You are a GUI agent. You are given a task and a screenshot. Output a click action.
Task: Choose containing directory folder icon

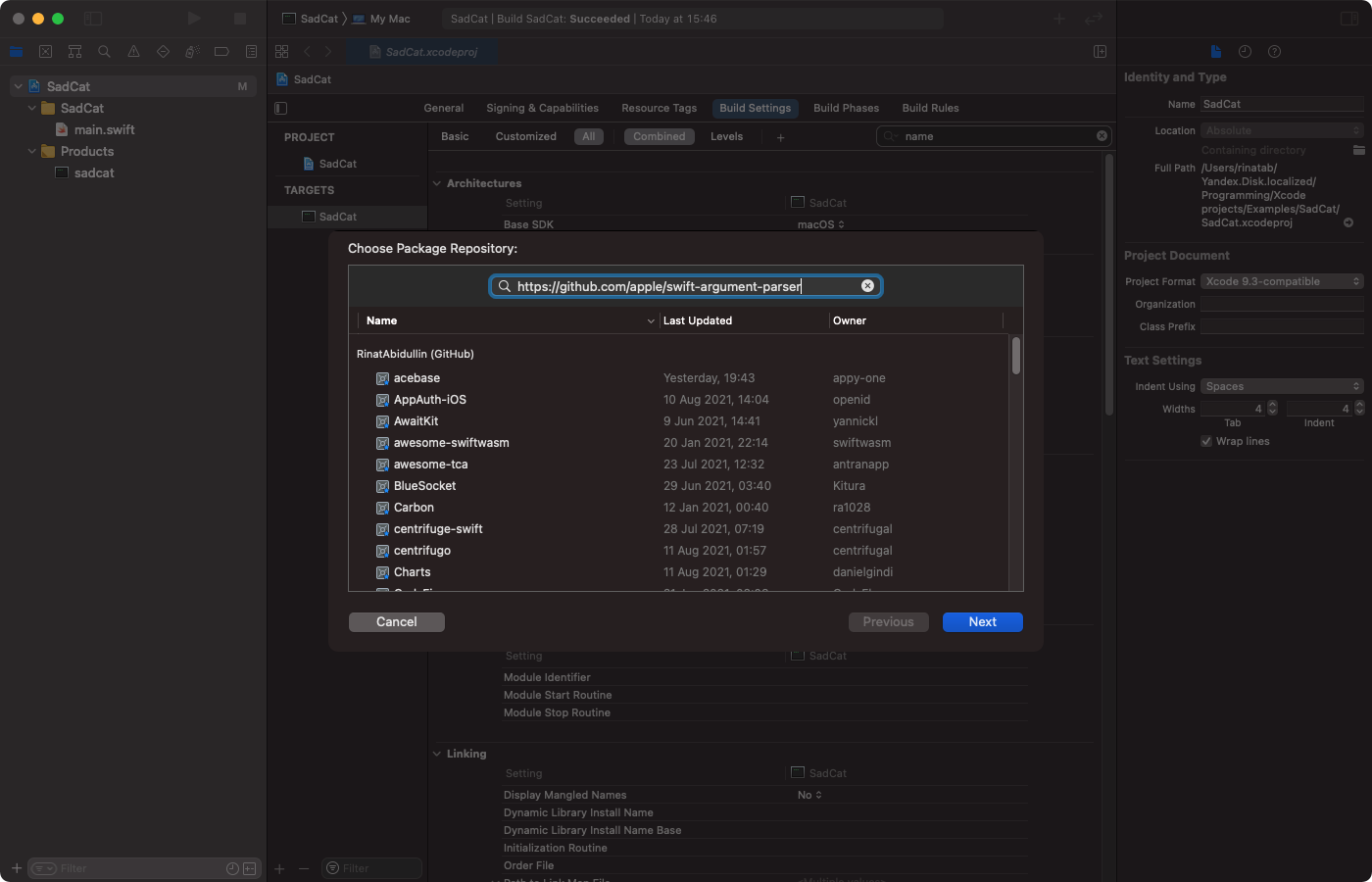tap(1358, 150)
